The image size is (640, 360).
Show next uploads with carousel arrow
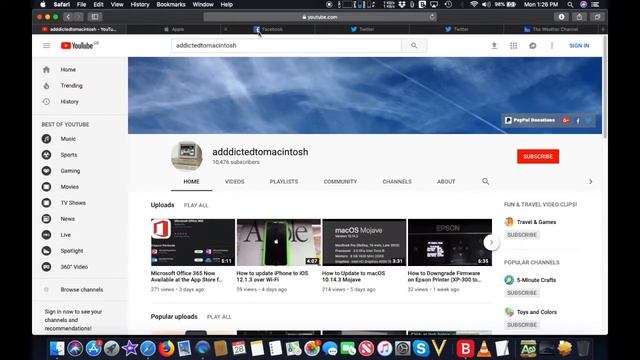tap(491, 242)
